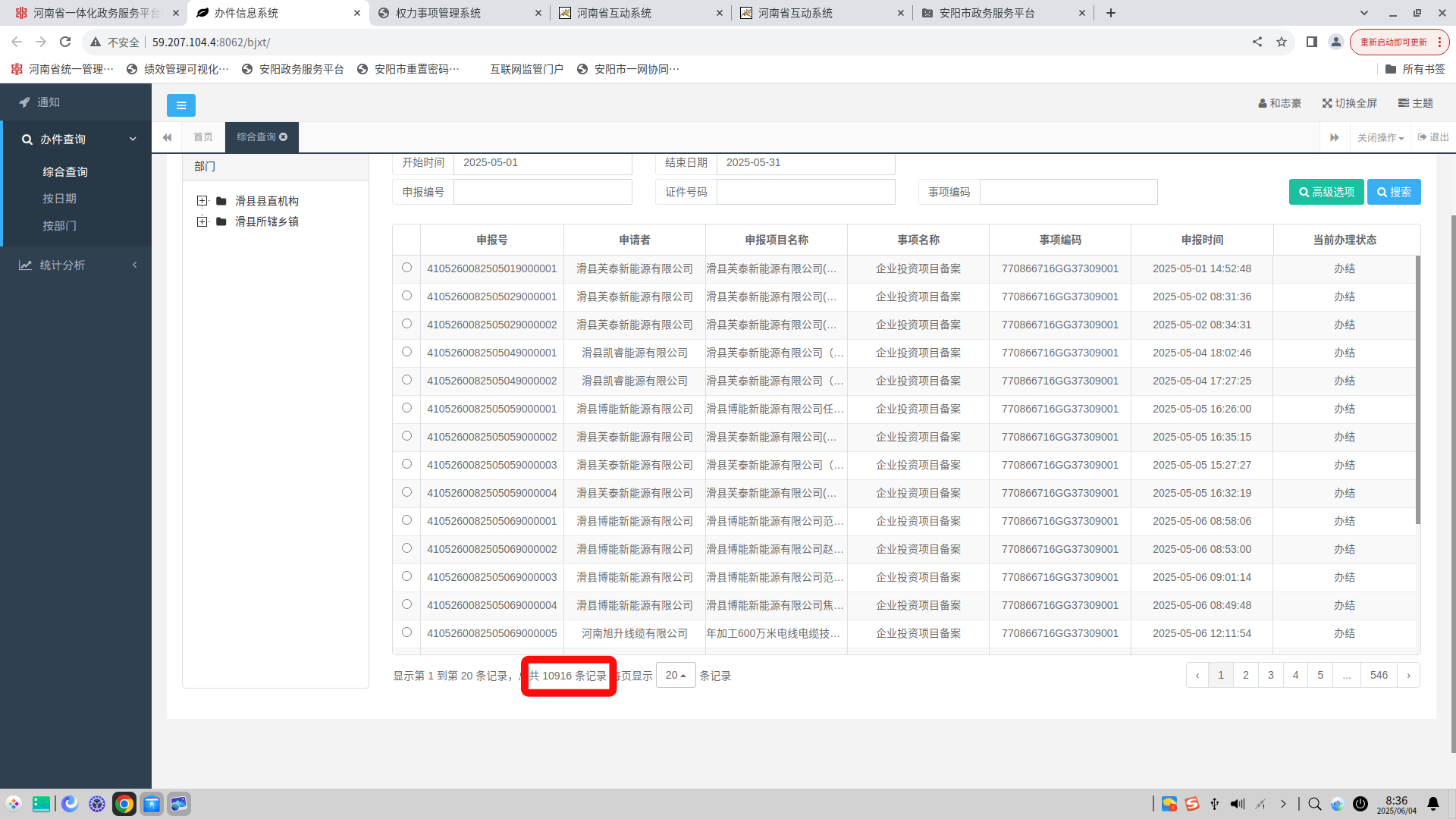
Task: Close the 综合查询 tab via its x icon
Action: tap(284, 137)
